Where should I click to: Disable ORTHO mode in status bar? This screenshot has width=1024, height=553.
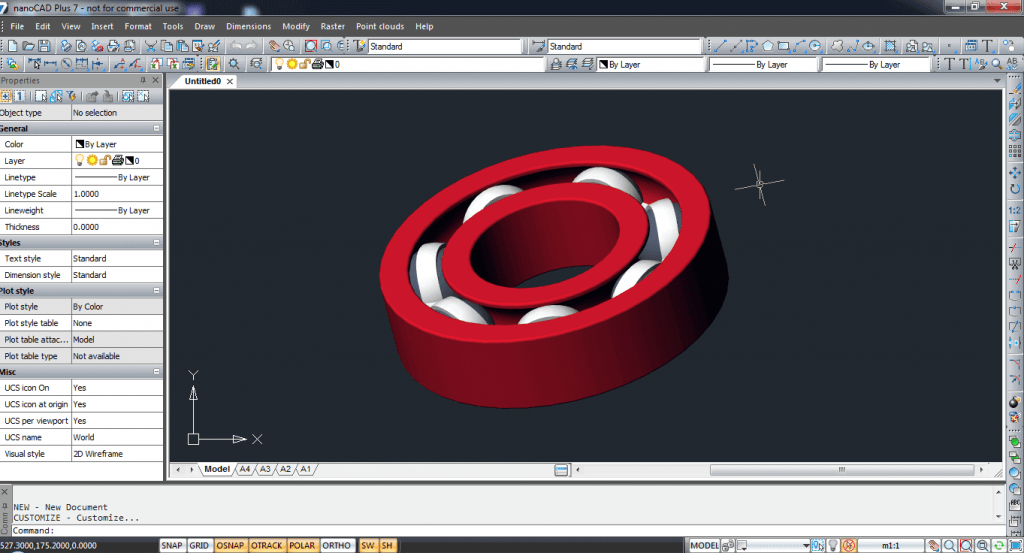337,545
